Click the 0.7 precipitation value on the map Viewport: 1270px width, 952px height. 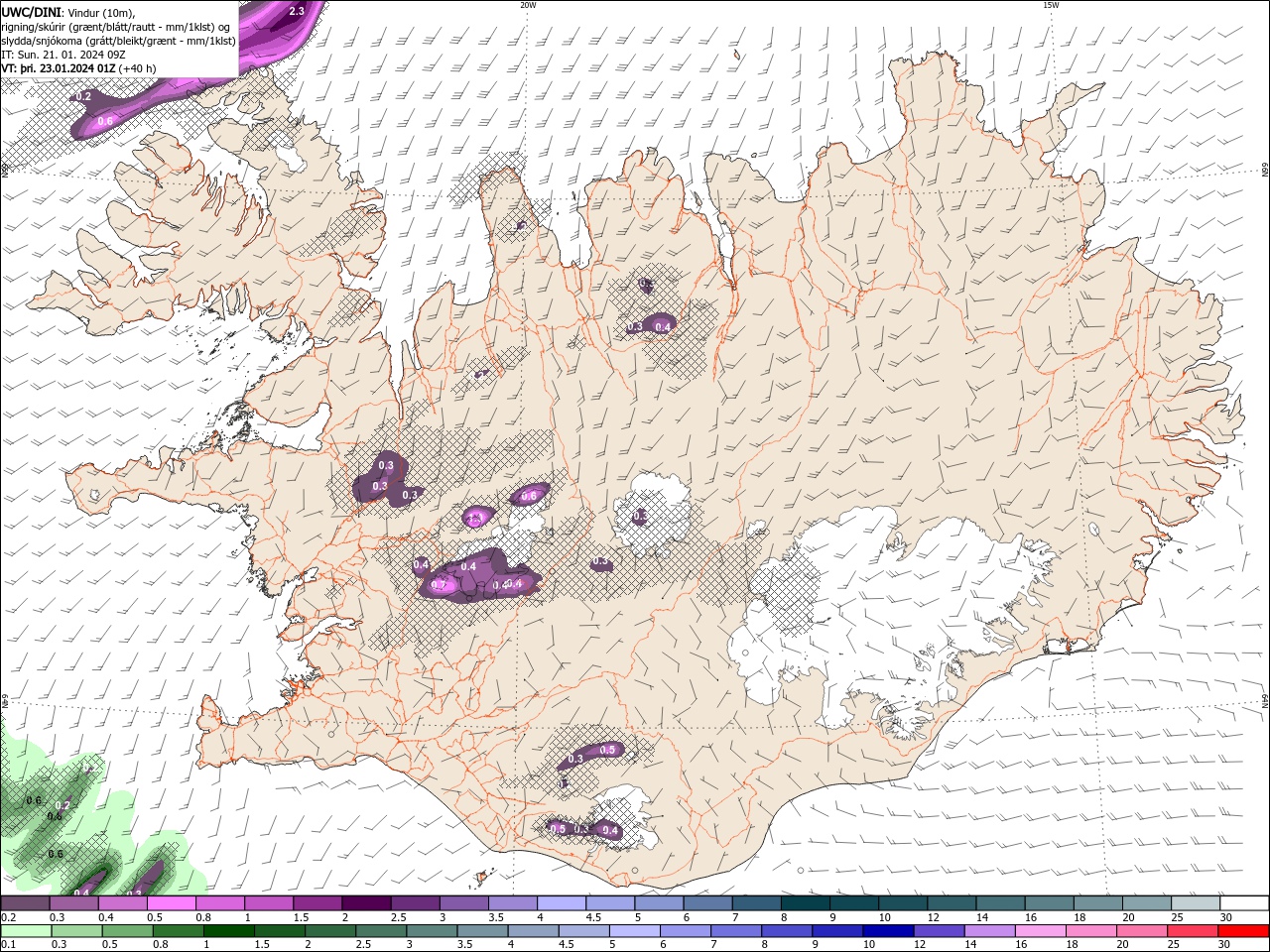[x=440, y=585]
